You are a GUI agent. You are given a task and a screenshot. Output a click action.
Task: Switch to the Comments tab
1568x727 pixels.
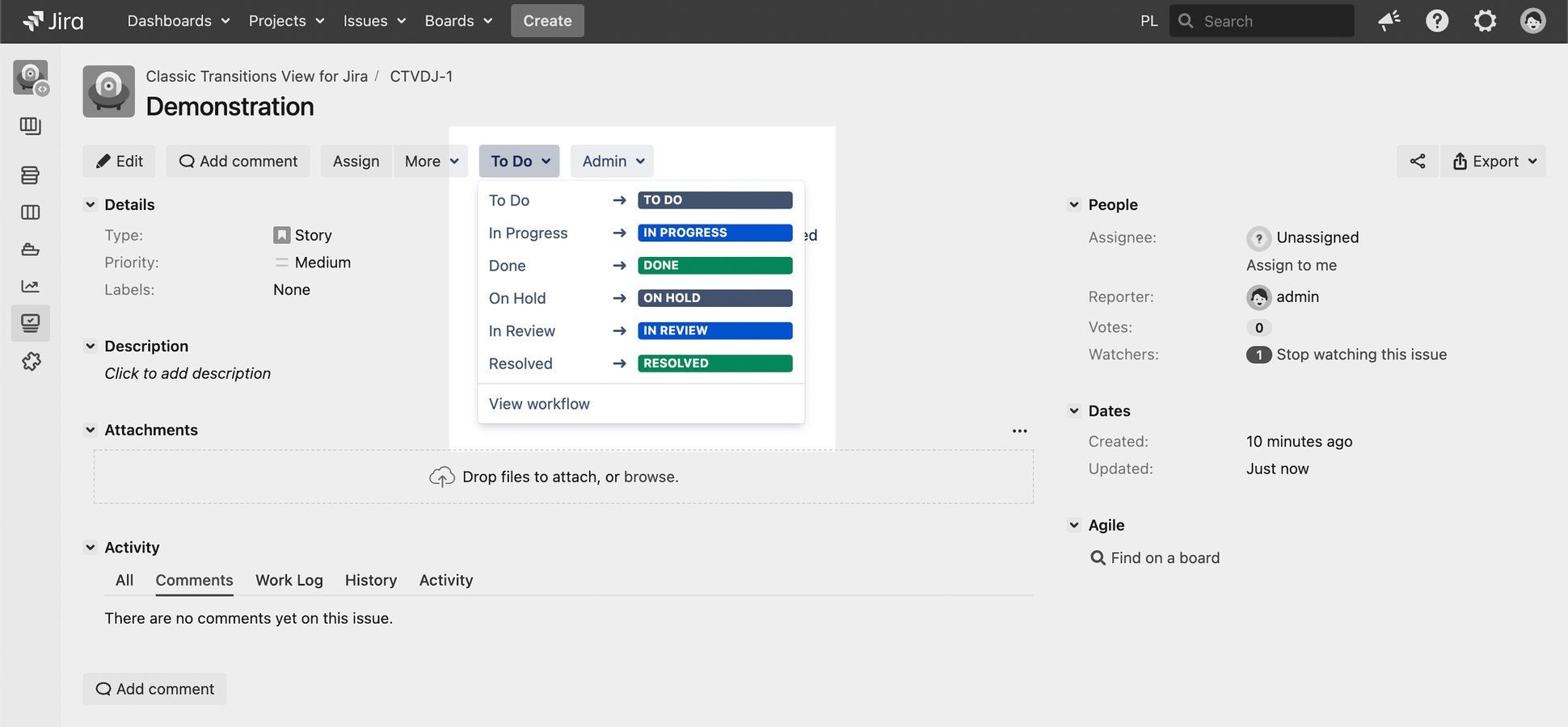pos(194,581)
